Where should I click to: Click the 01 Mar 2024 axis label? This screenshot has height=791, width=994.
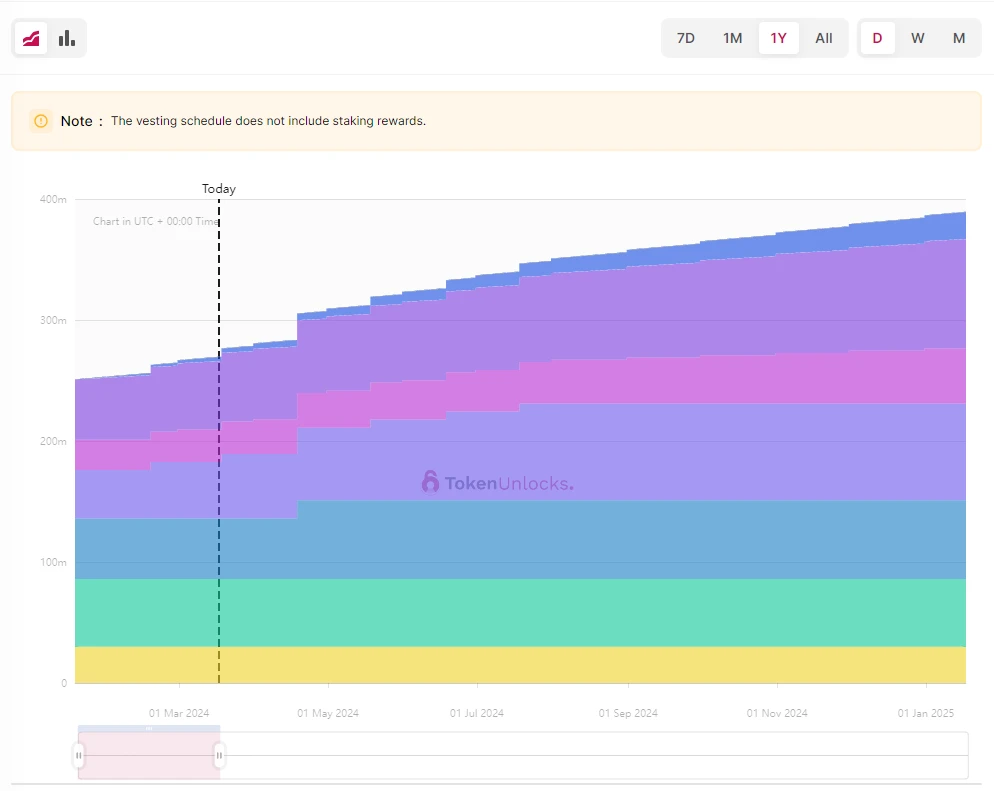pos(178,713)
